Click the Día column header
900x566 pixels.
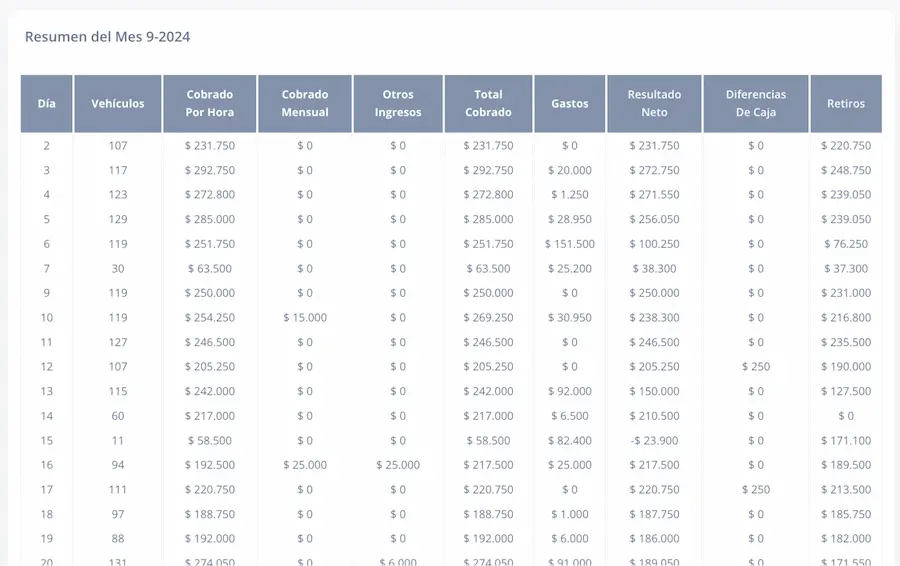(x=47, y=103)
